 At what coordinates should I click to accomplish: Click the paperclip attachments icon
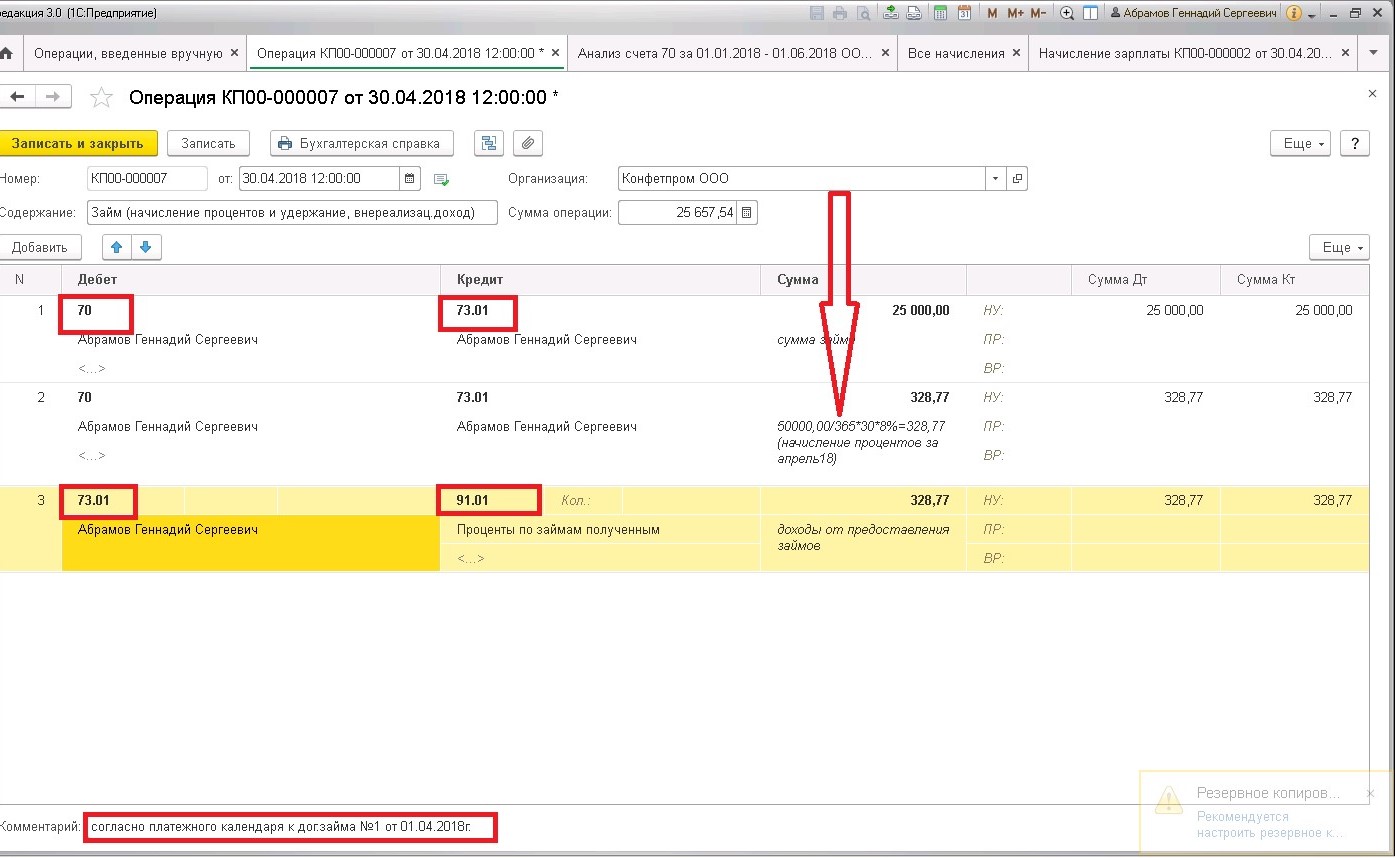(x=528, y=143)
